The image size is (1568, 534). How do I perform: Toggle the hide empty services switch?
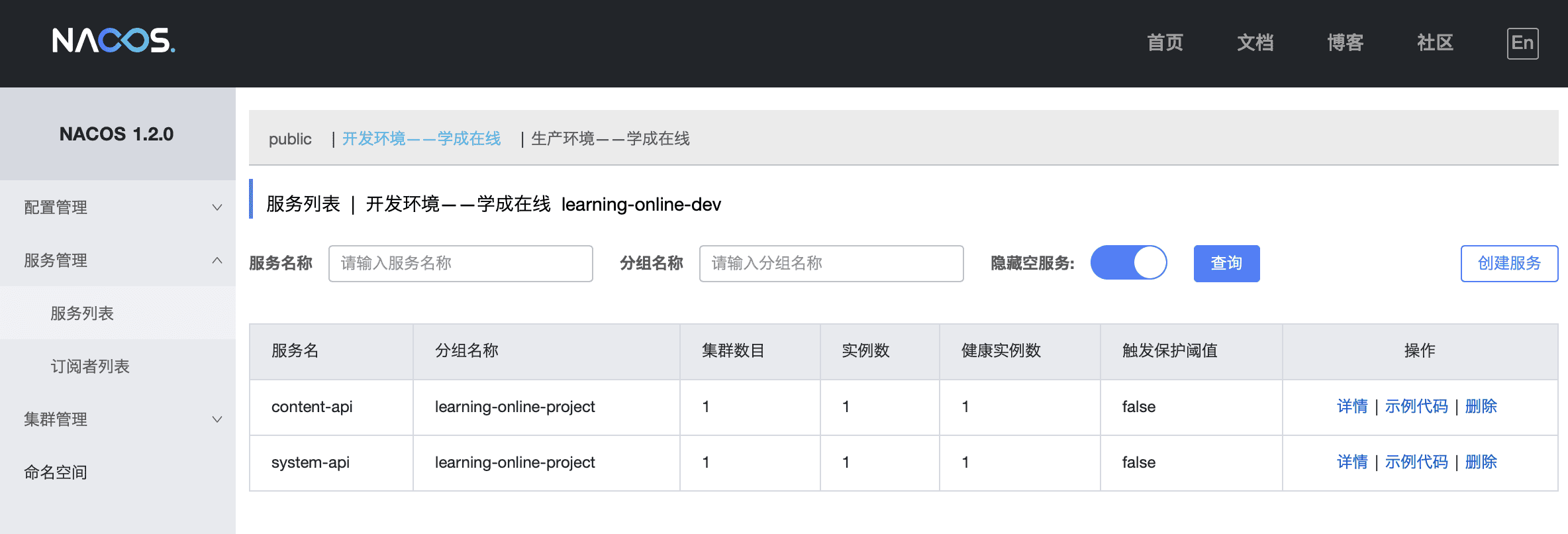(x=1128, y=263)
